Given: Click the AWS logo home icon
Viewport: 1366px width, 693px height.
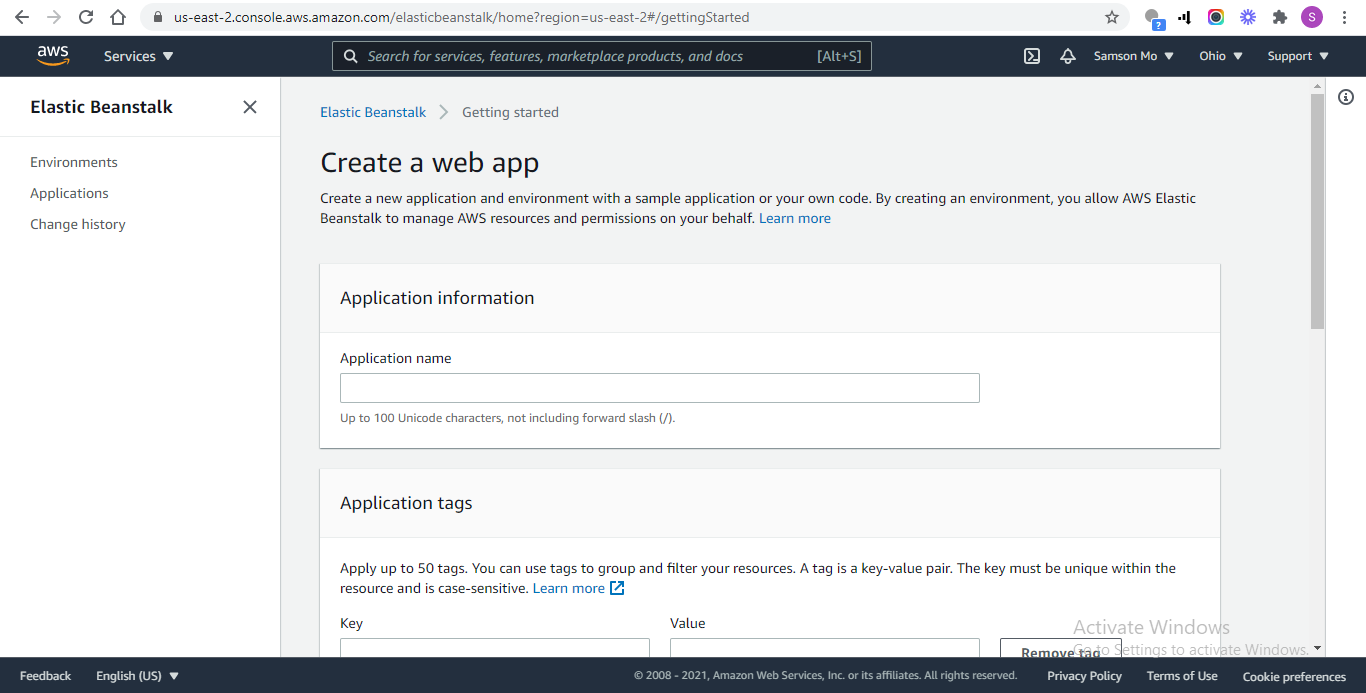Looking at the screenshot, I should tap(53, 56).
